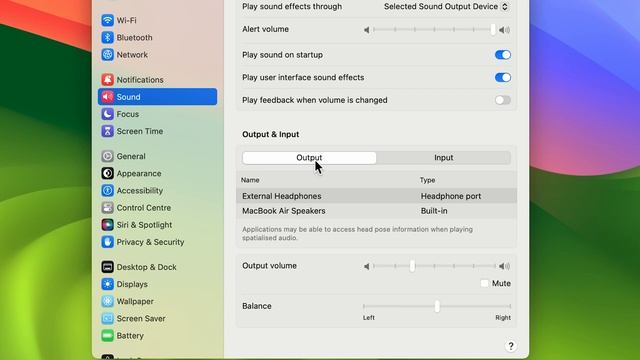The image size is (640, 360).
Task: Open the help question mark button
Action: [511, 346]
